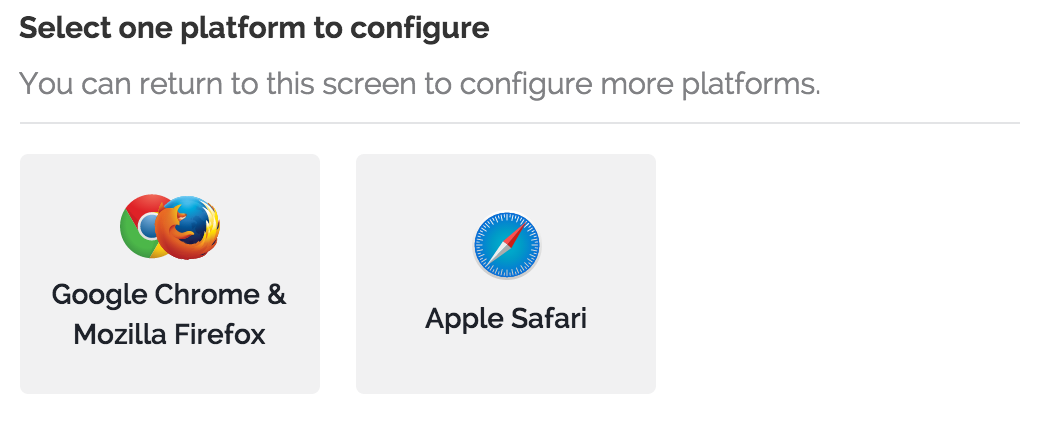Click the "Google Chrome &" label line

(x=169, y=295)
